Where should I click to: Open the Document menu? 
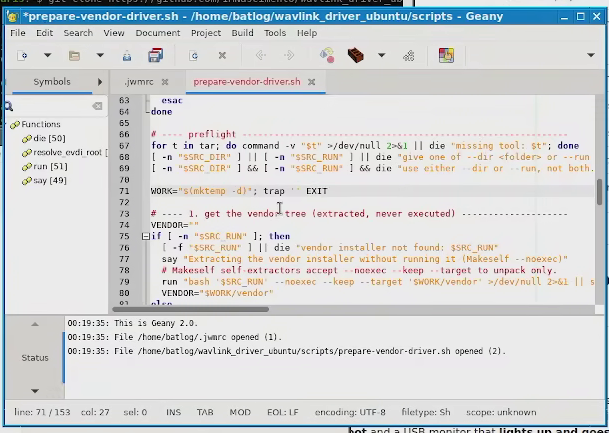158,33
